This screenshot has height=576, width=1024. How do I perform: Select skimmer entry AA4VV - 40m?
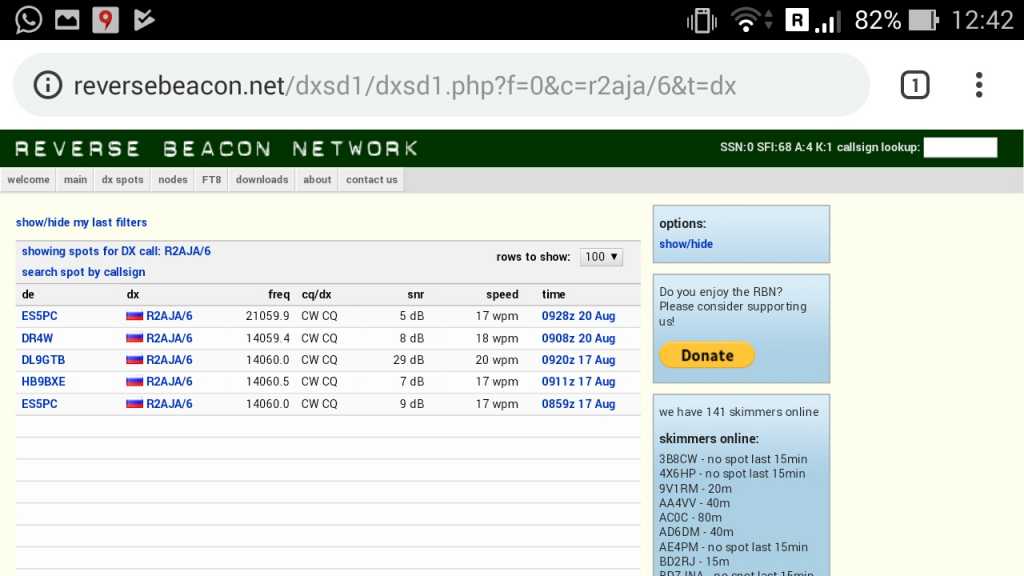pyautogui.click(x=694, y=503)
